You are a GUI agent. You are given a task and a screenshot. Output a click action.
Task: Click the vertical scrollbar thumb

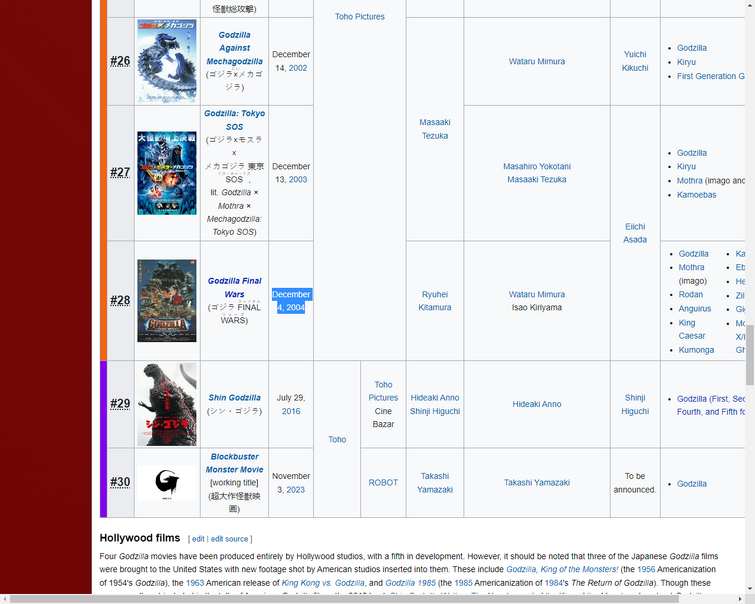click(x=750, y=355)
